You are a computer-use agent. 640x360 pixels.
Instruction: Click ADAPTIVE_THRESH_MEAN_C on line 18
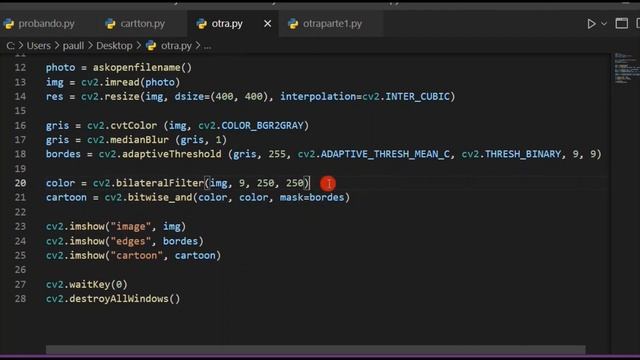[x=385, y=154]
